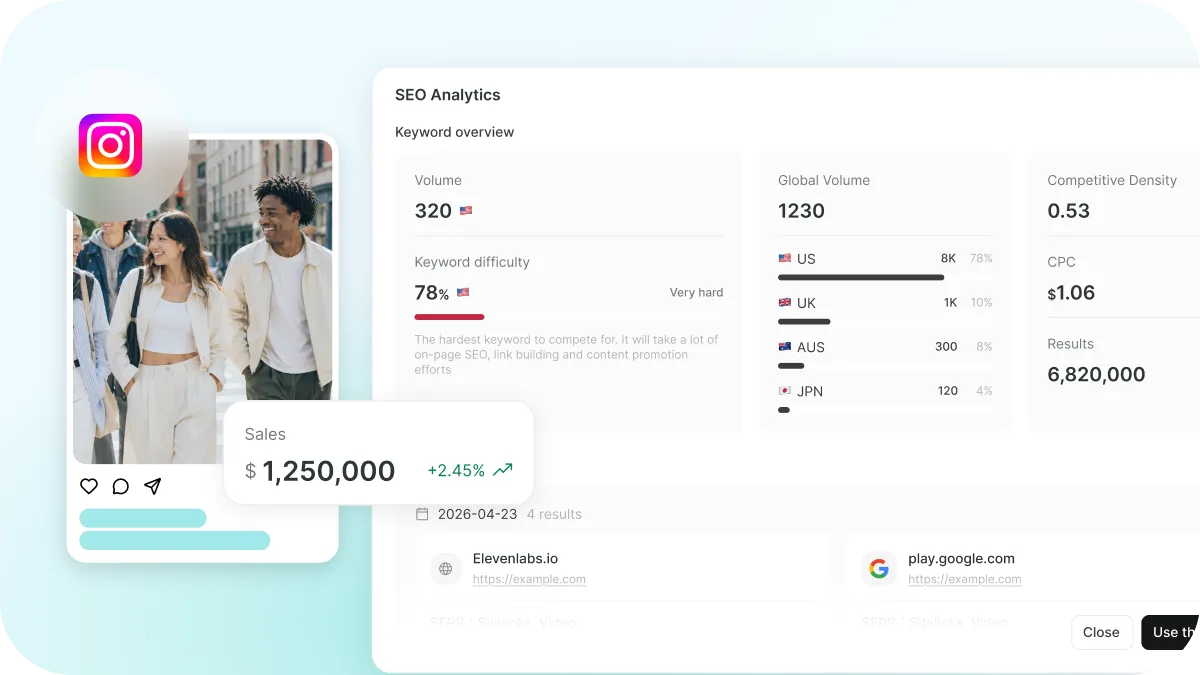Viewport: 1200px width, 675px height.
Task: Click the Keyword overview label
Action: pyautogui.click(x=455, y=132)
